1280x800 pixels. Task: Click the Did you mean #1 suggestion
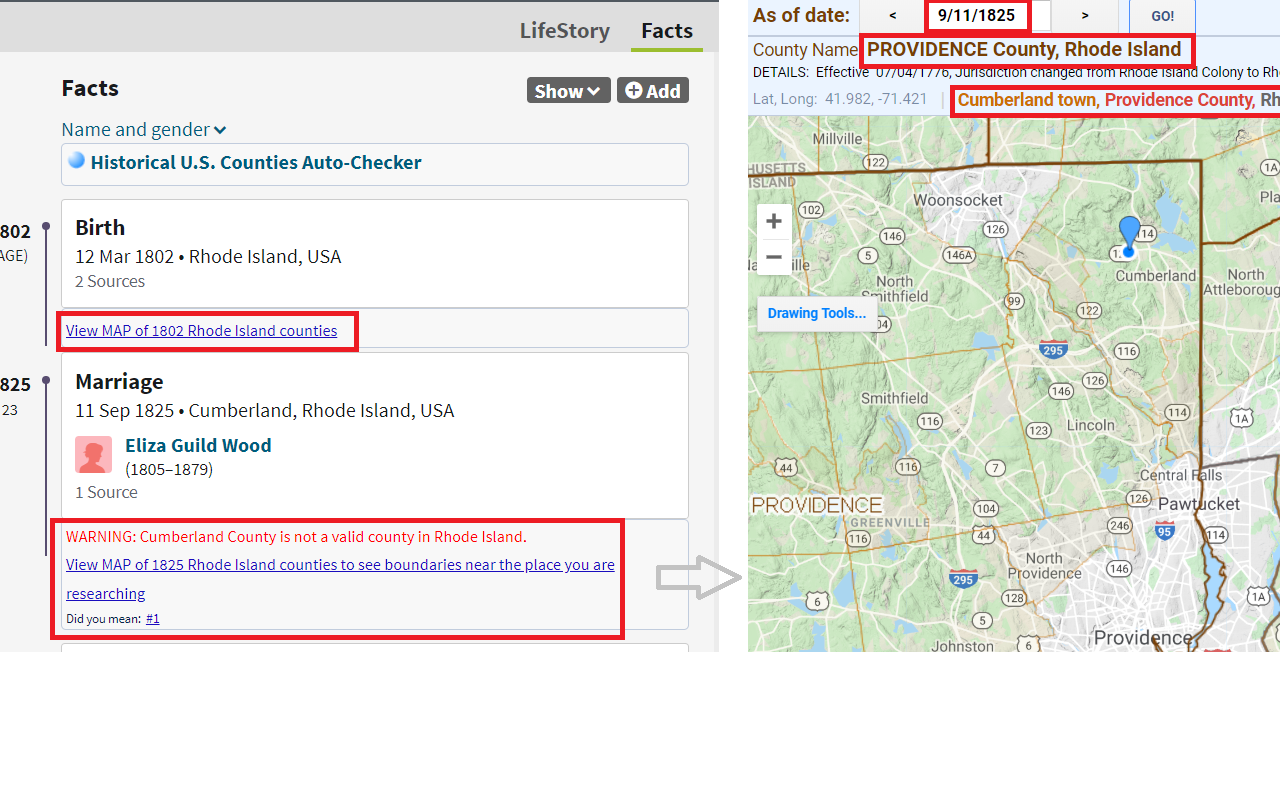[x=152, y=619]
